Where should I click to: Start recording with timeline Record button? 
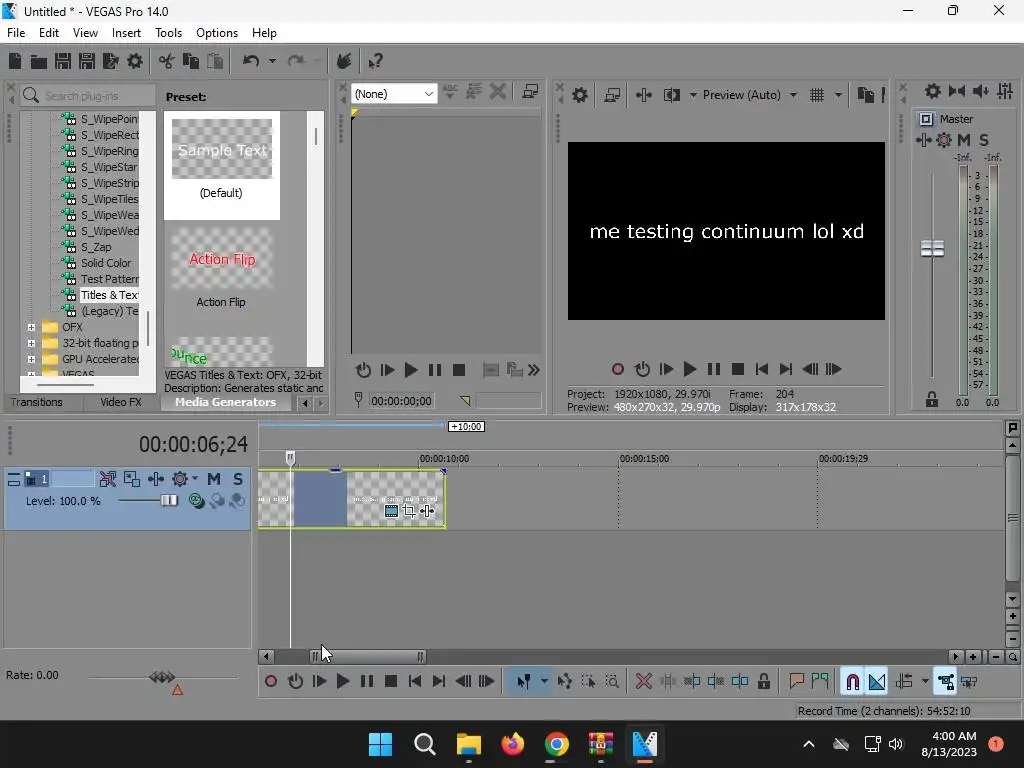(x=270, y=682)
